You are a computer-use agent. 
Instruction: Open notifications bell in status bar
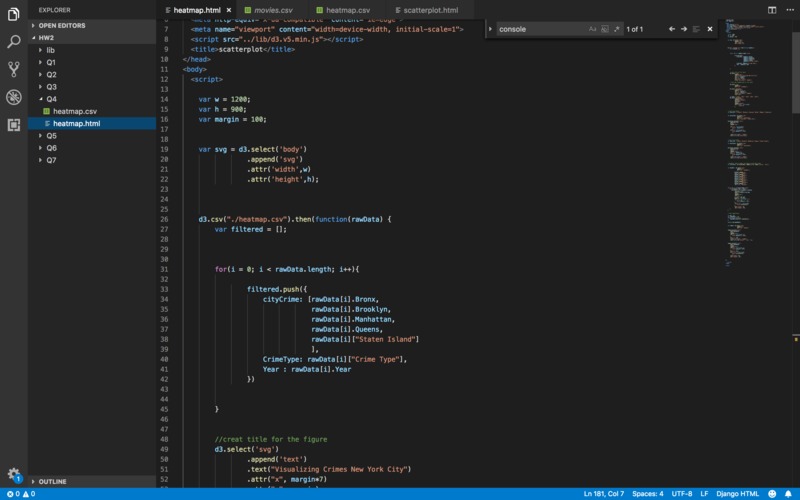pos(788,494)
